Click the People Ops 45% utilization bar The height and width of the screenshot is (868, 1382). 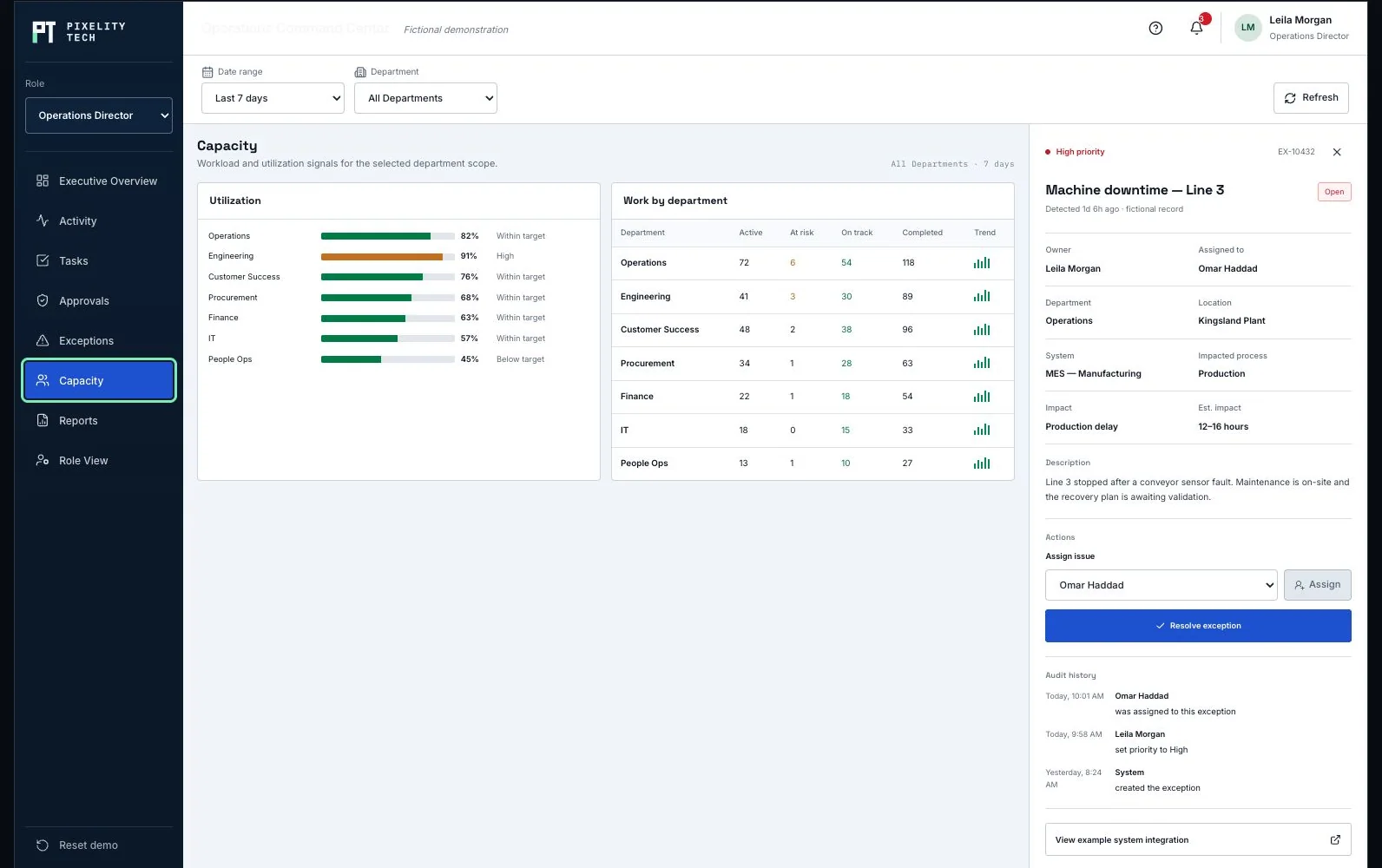pos(388,359)
